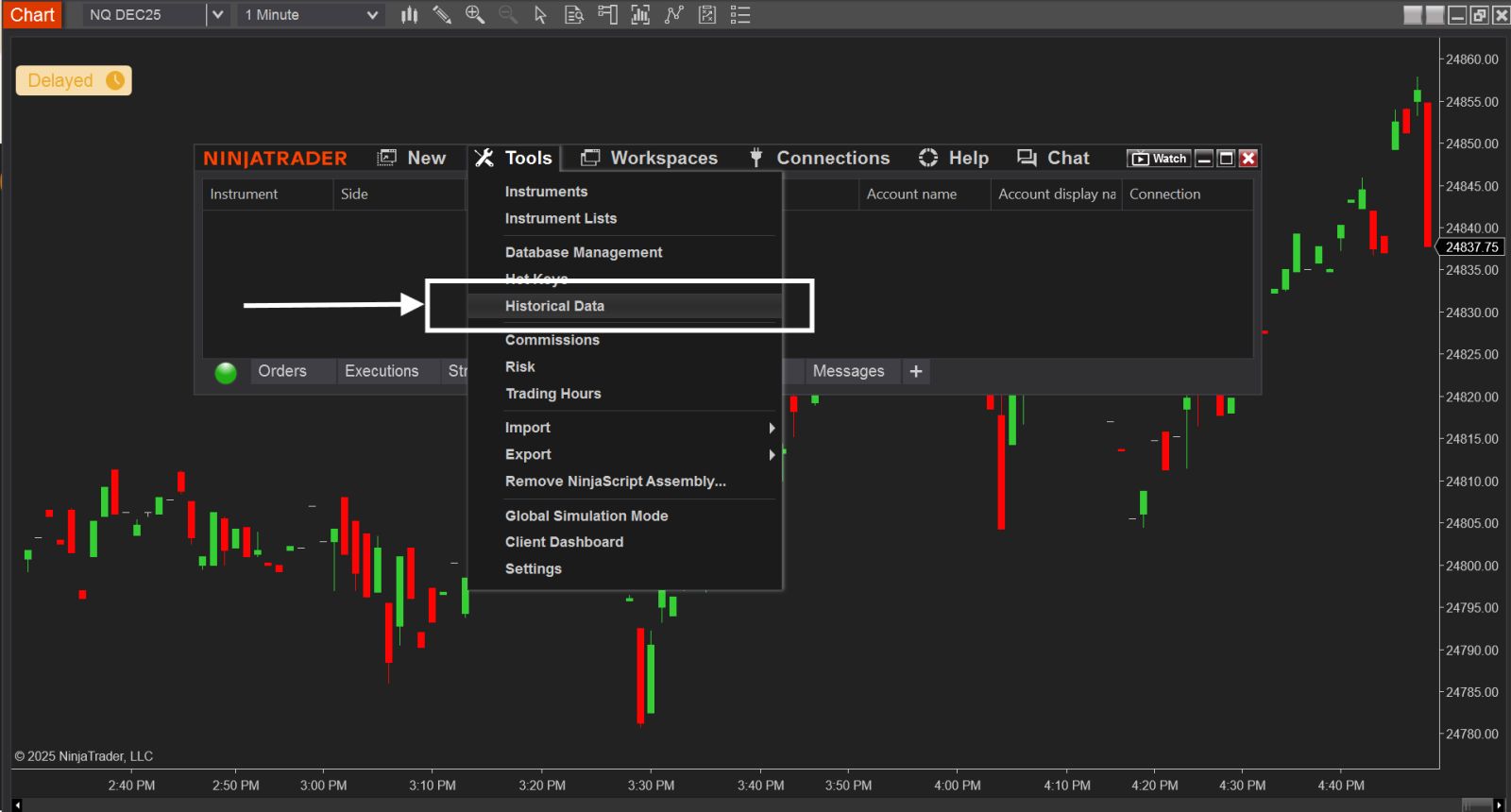Activate the zoom in magnifier

click(475, 15)
